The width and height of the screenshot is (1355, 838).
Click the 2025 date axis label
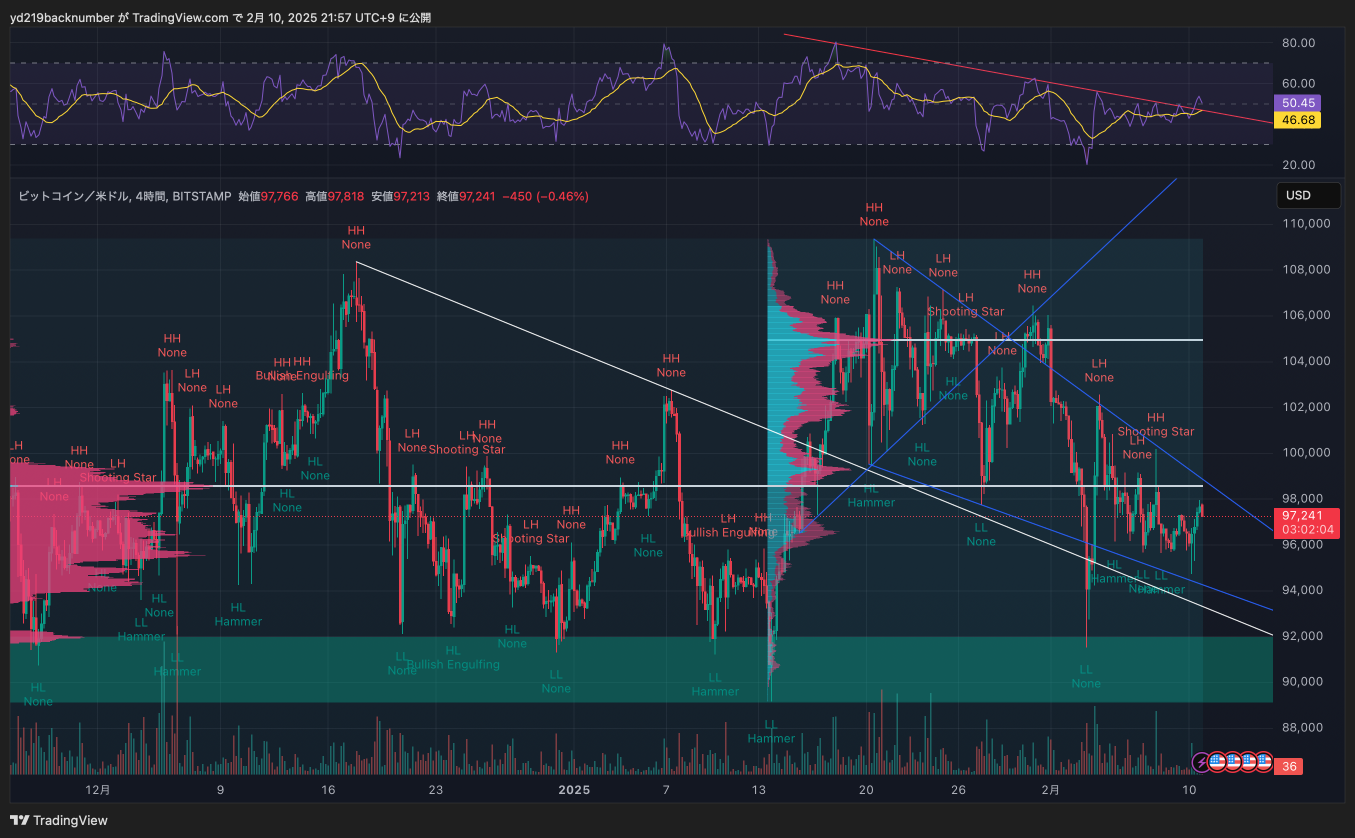574,790
